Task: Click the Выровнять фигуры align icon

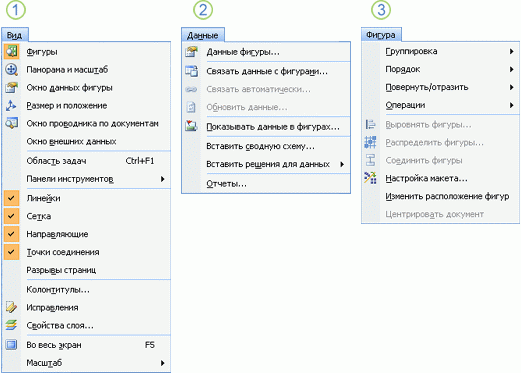Action: (371, 125)
